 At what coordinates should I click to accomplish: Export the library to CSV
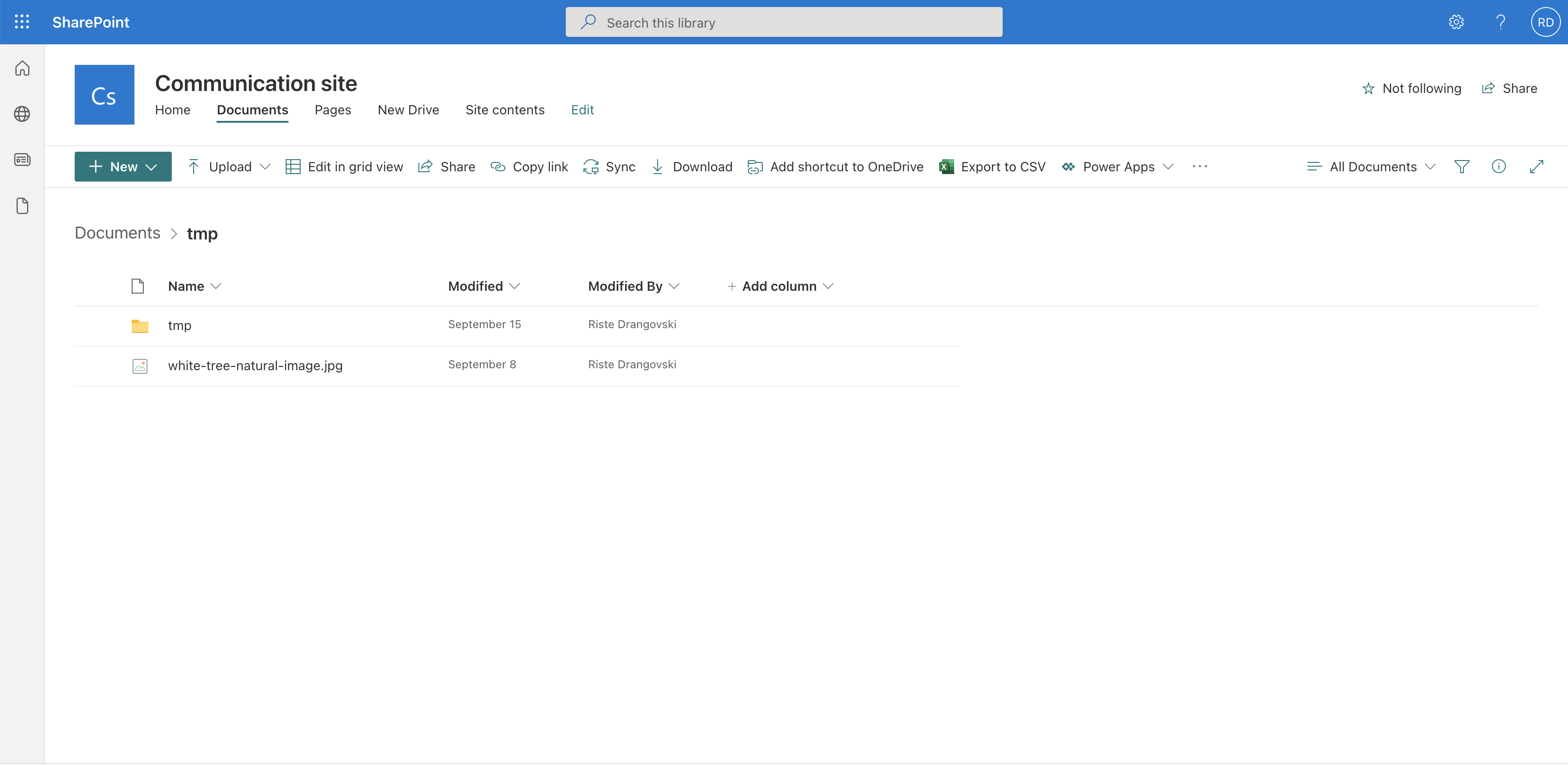tap(992, 166)
